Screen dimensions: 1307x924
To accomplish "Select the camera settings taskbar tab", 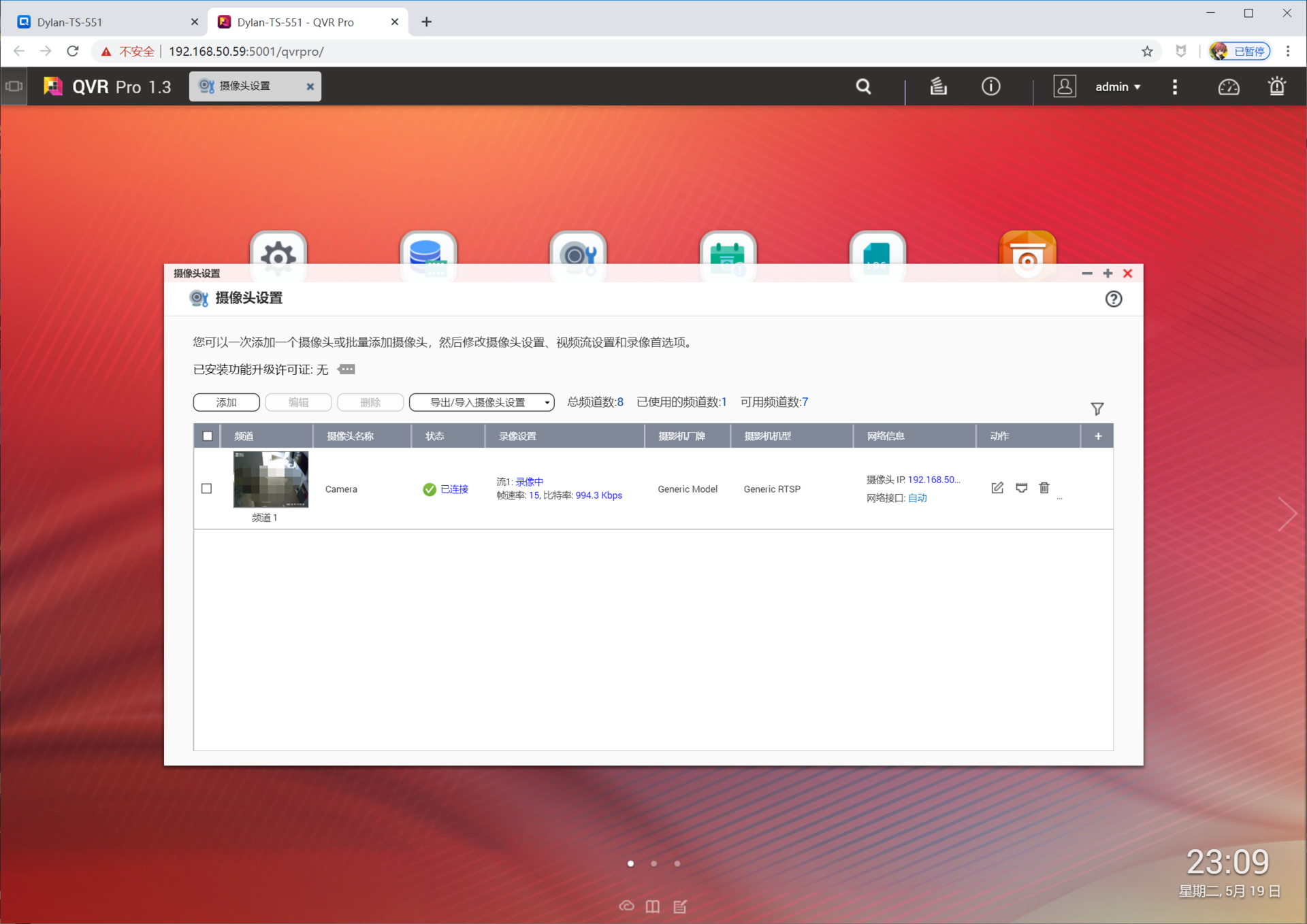I will tap(246, 86).
